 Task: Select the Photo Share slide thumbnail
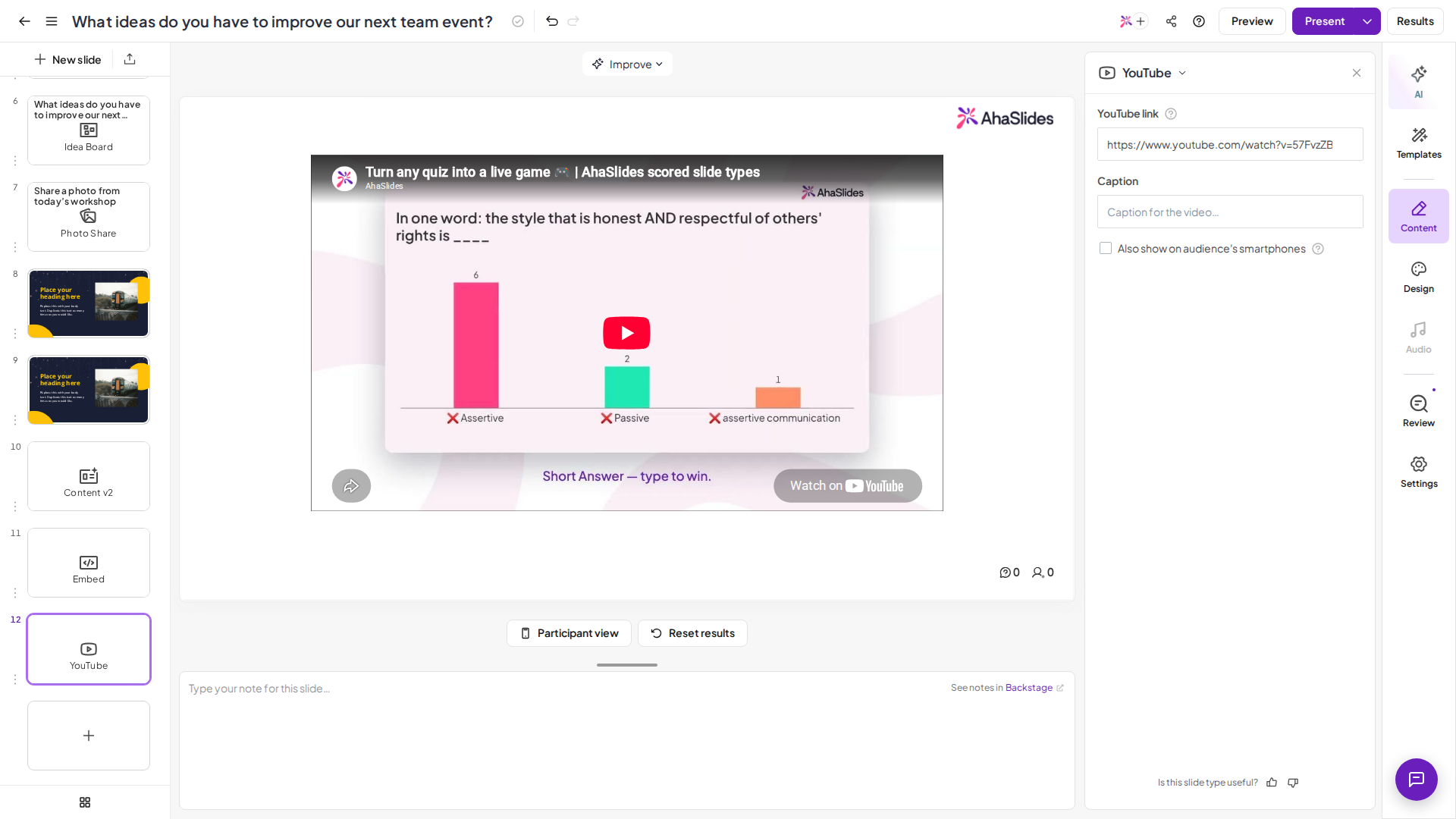click(x=89, y=217)
